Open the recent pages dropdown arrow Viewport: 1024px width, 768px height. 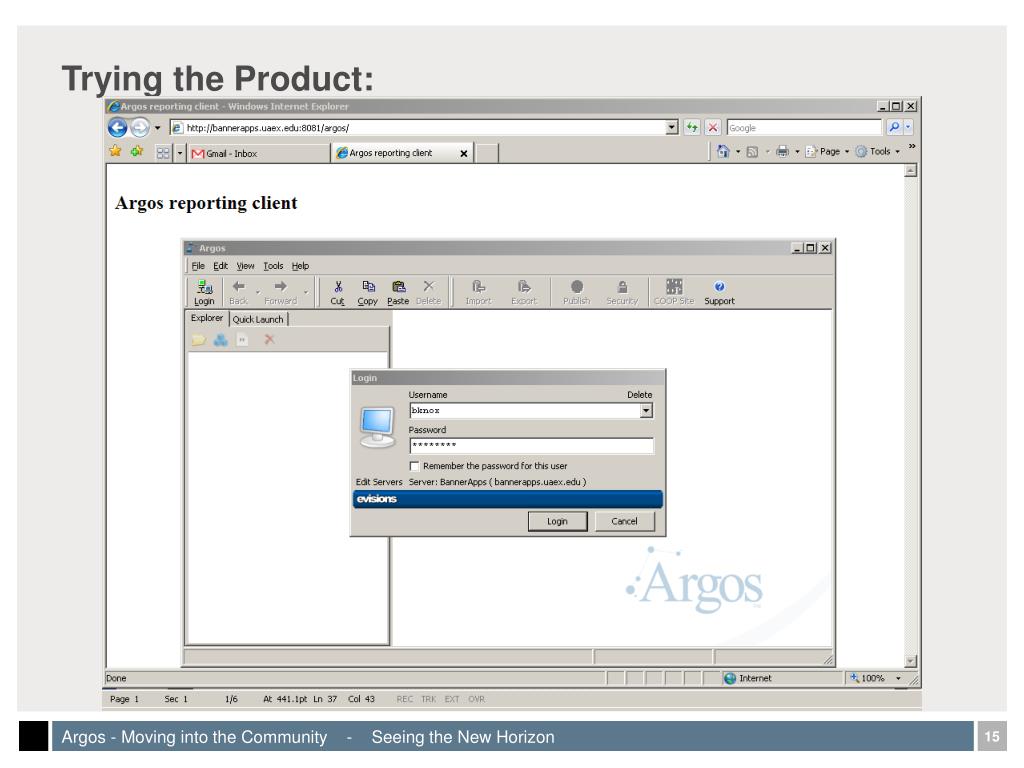tap(157, 128)
